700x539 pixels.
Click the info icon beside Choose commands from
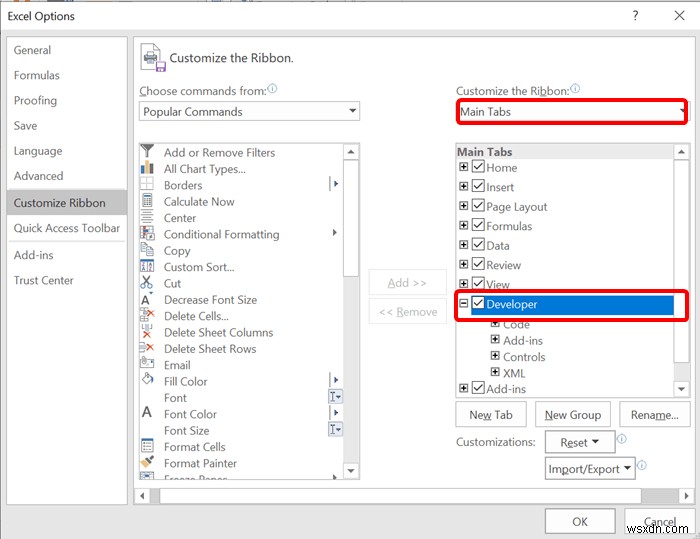tap(272, 88)
